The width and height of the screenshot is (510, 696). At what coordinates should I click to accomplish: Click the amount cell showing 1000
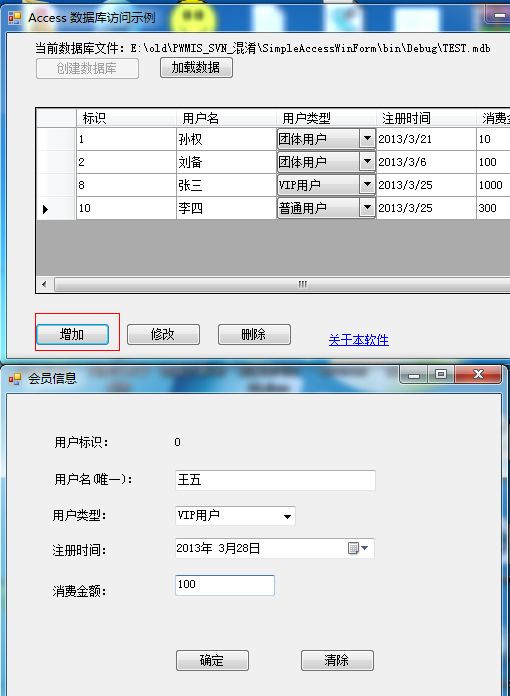click(x=493, y=185)
